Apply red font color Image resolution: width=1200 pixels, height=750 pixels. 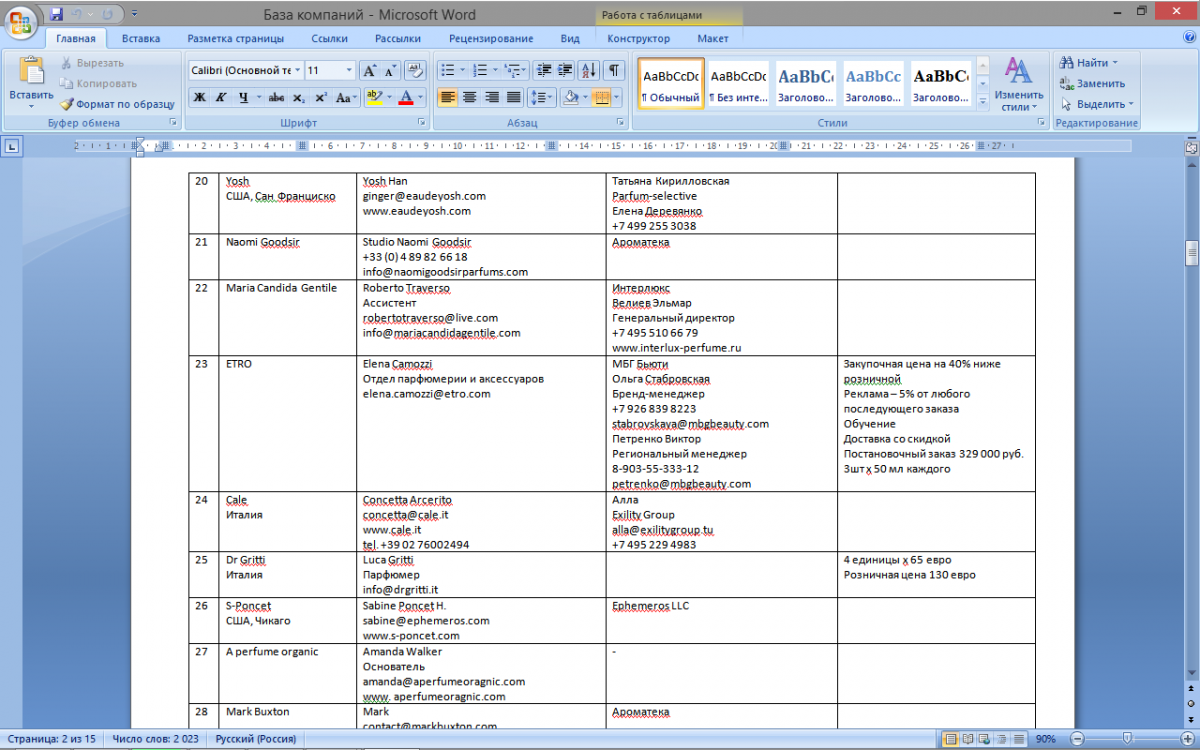pyautogui.click(x=406, y=97)
